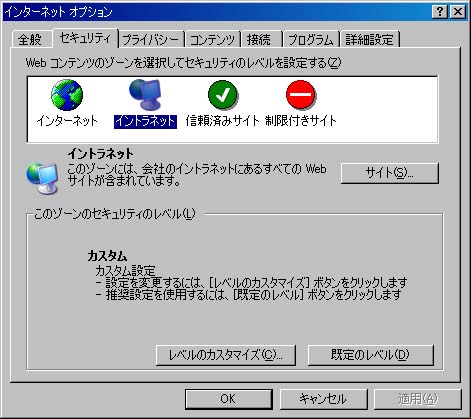This screenshot has height=419, width=471.
Task: Select the イントラネット zone computer icon
Action: tap(145, 95)
